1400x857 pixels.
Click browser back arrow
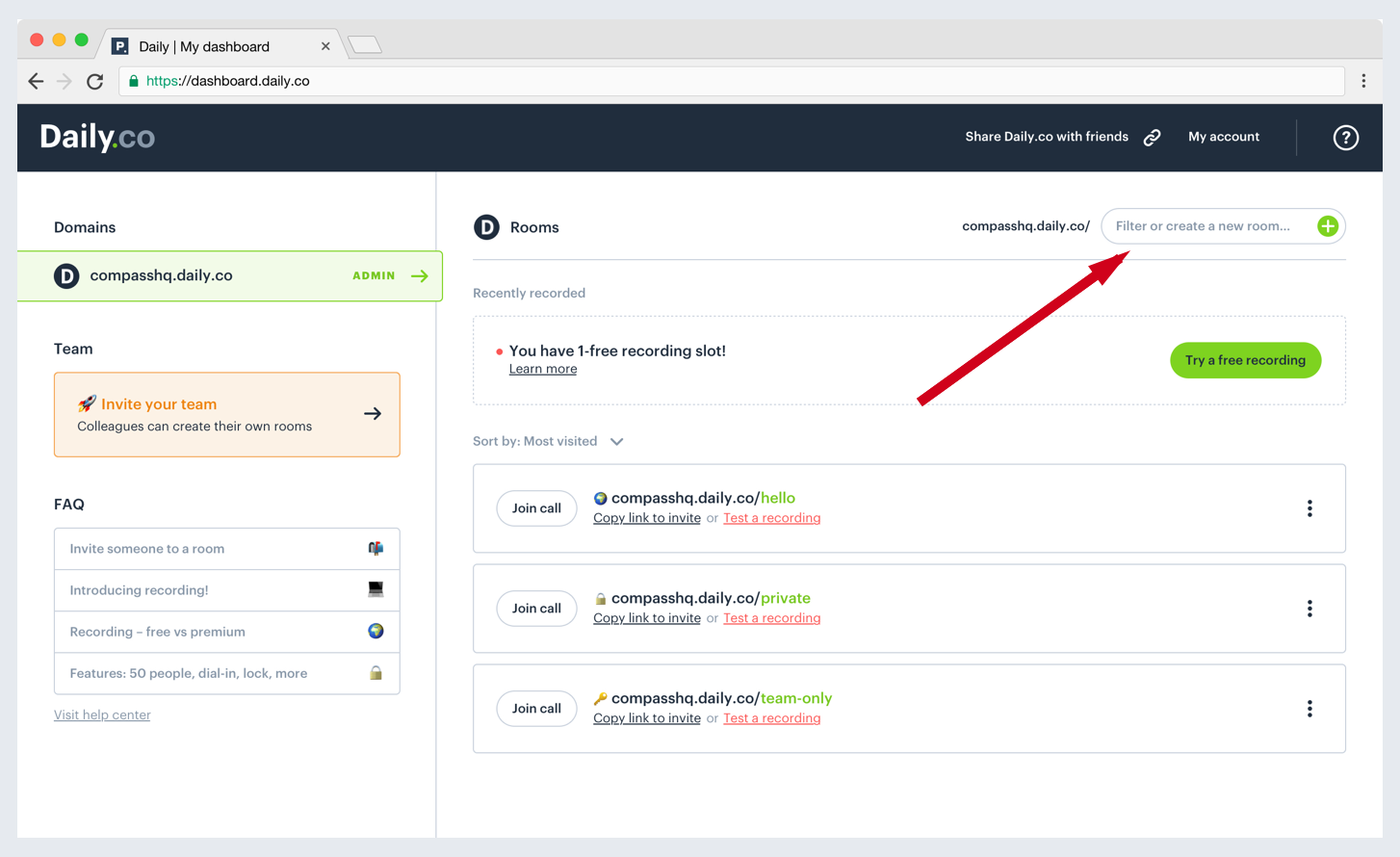pyautogui.click(x=36, y=81)
